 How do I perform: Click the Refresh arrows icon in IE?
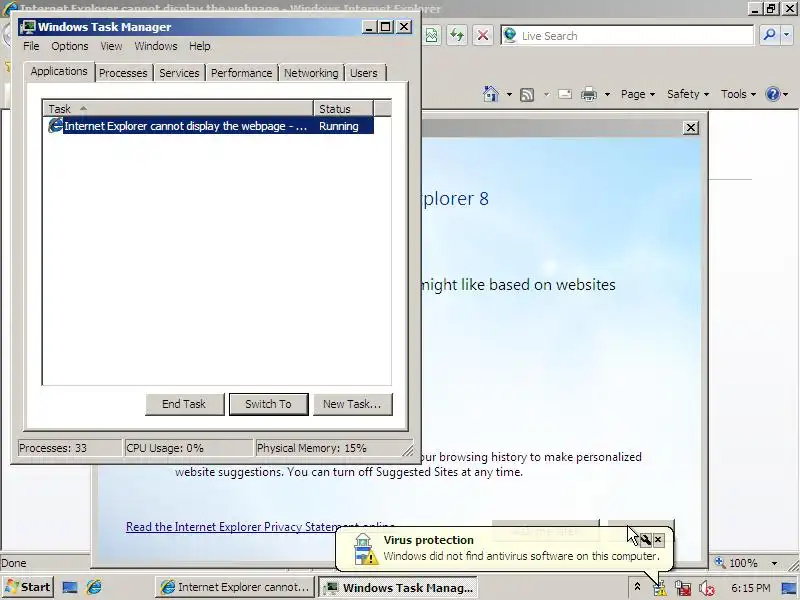pos(457,35)
